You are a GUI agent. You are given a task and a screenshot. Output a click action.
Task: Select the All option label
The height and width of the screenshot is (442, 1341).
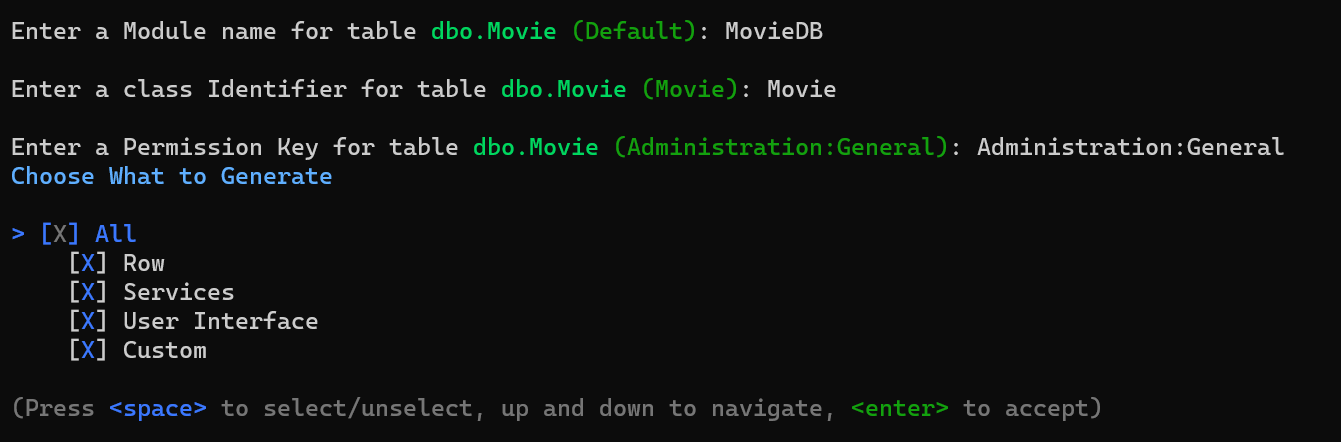(x=116, y=234)
